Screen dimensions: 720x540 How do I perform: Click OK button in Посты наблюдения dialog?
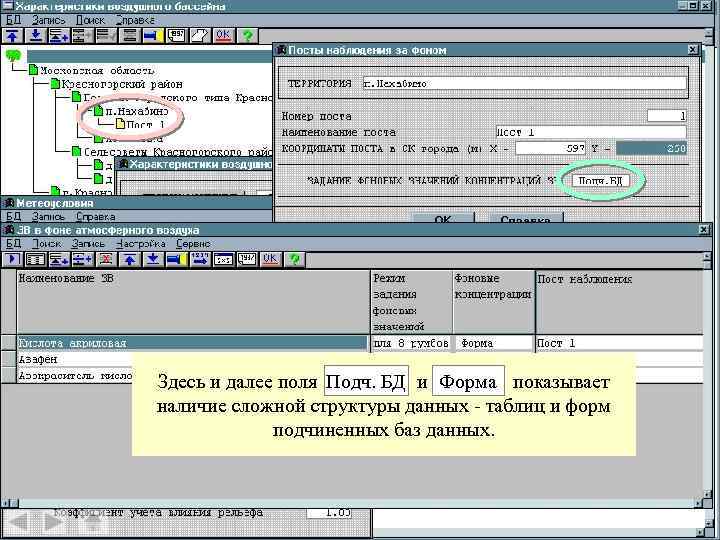(443, 219)
